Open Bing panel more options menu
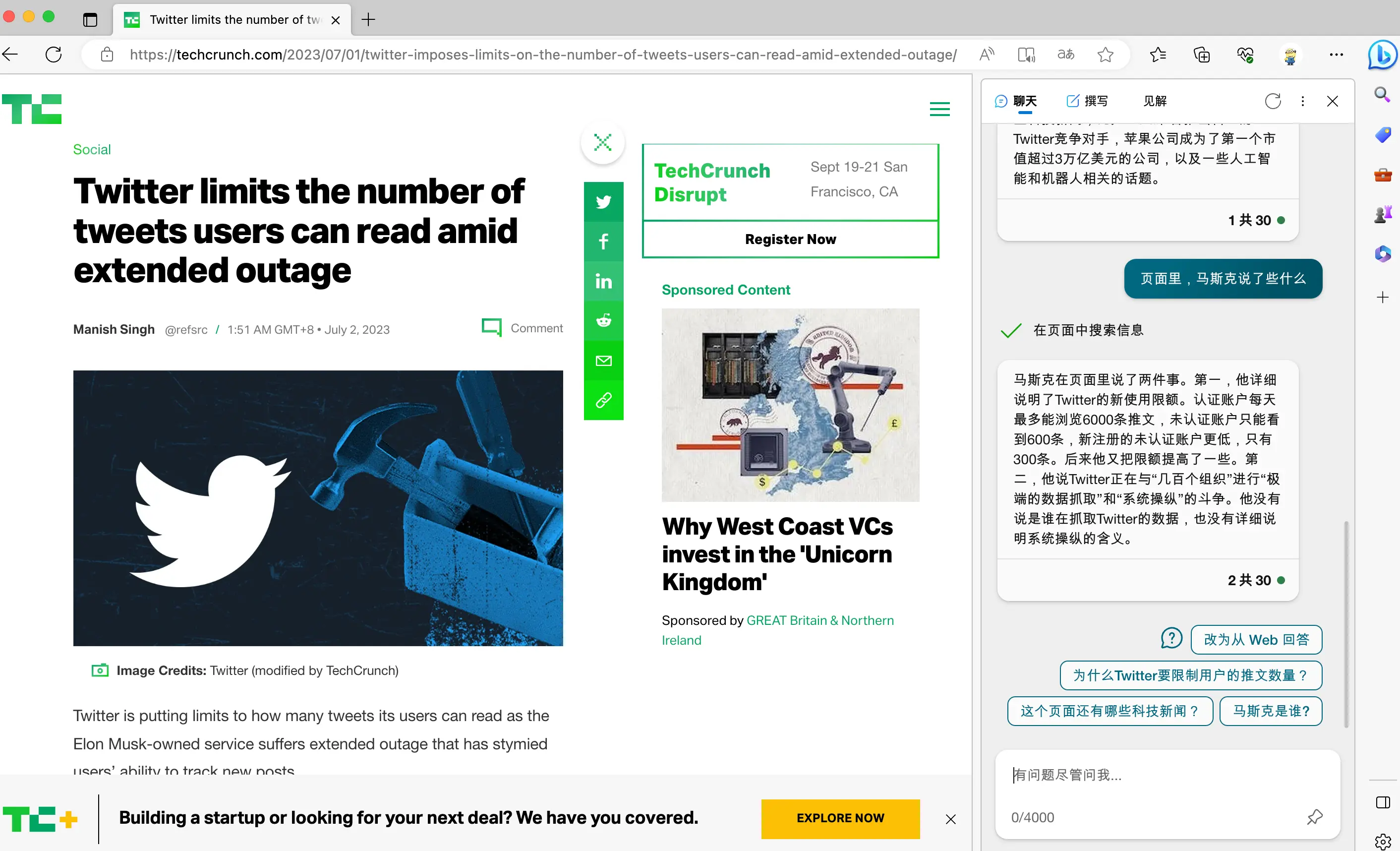 point(1303,101)
